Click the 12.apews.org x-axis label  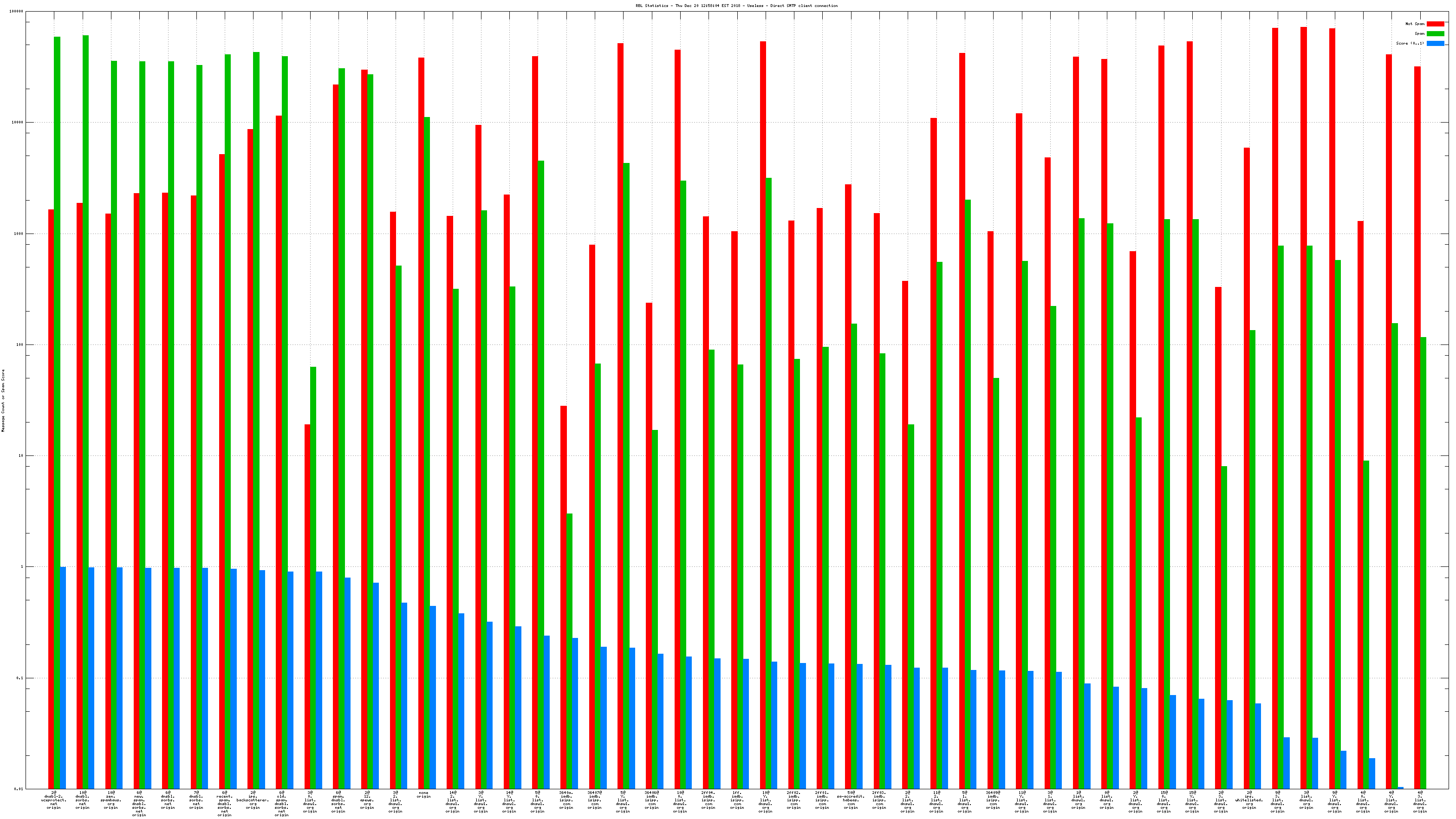367,800
